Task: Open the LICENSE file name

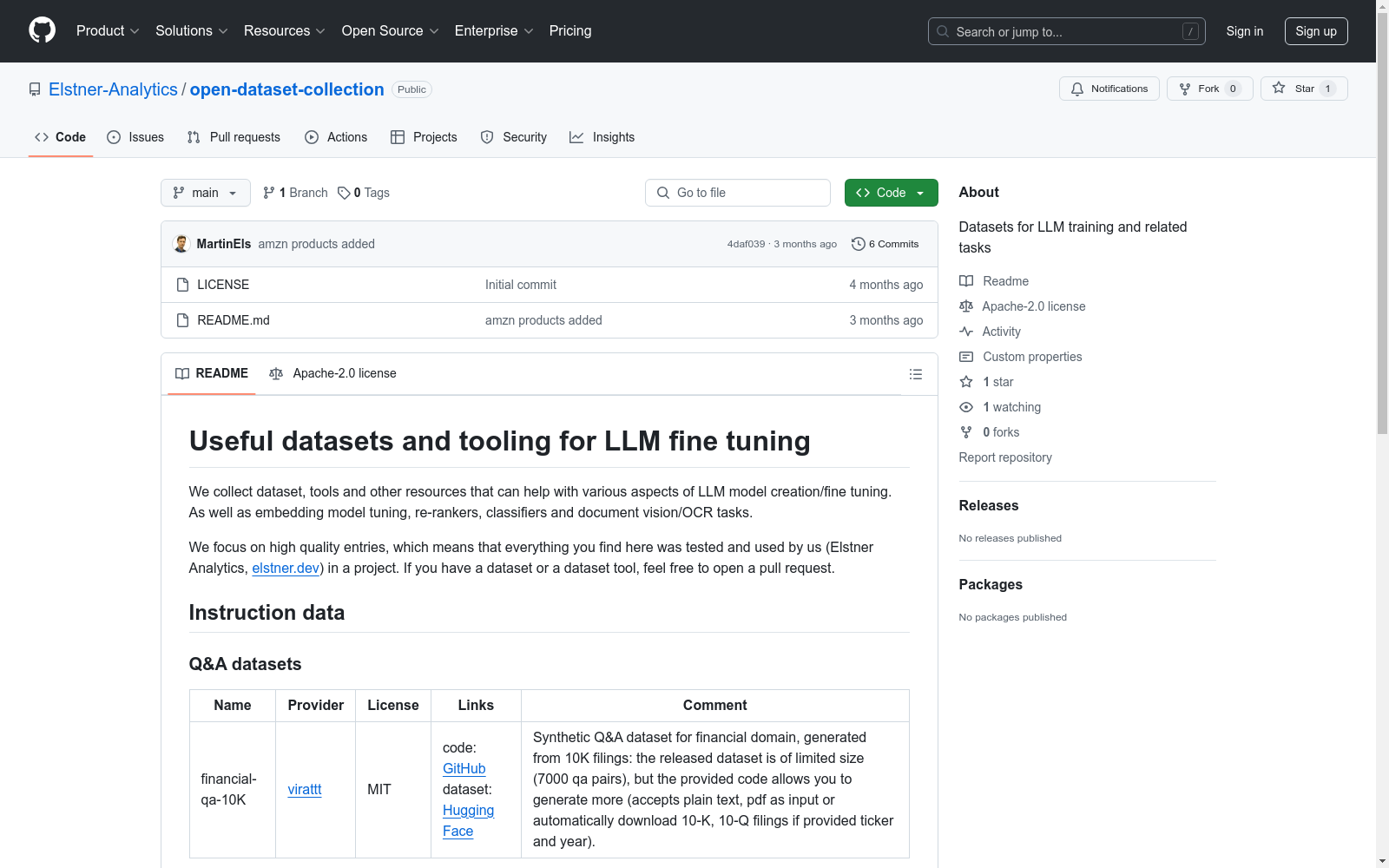Action: [x=223, y=285]
